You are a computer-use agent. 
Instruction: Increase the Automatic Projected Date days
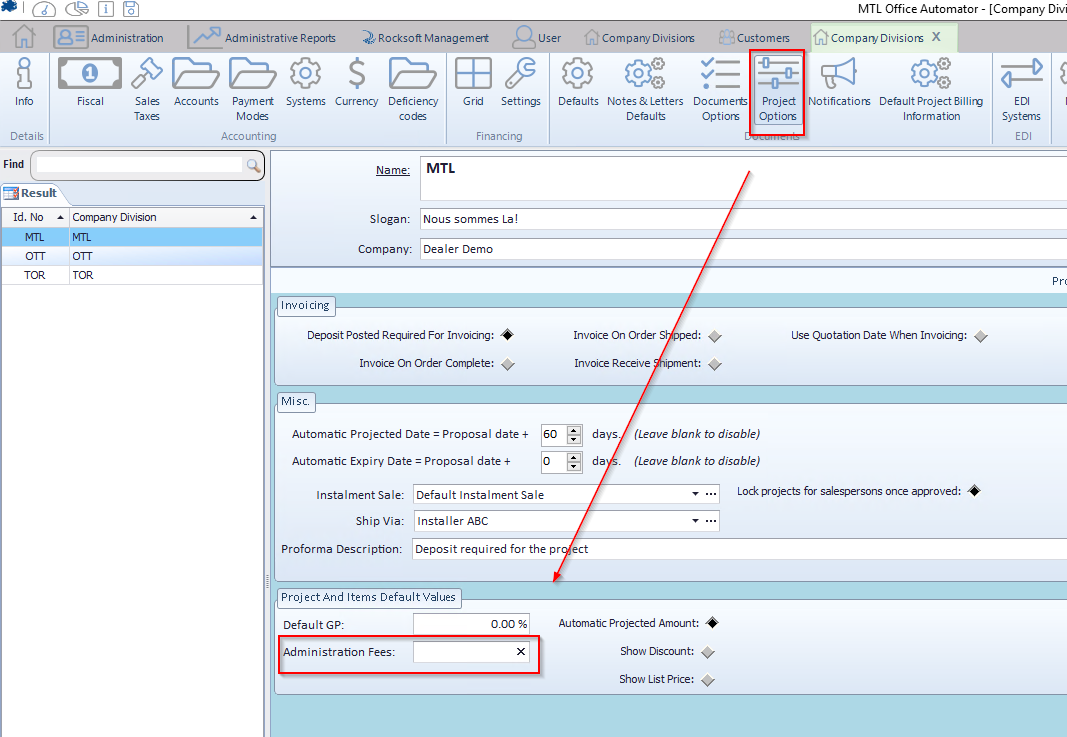tap(574, 430)
